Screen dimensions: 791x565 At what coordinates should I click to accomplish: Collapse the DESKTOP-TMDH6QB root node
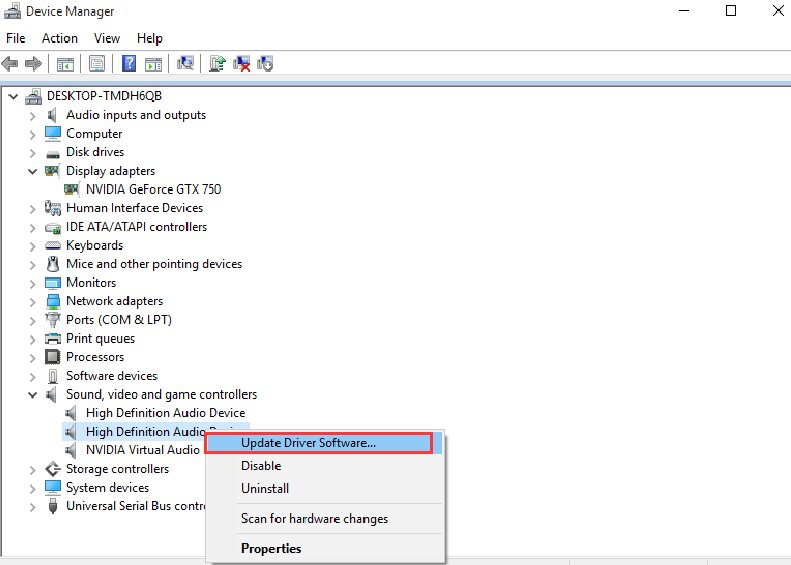click(x=13, y=96)
